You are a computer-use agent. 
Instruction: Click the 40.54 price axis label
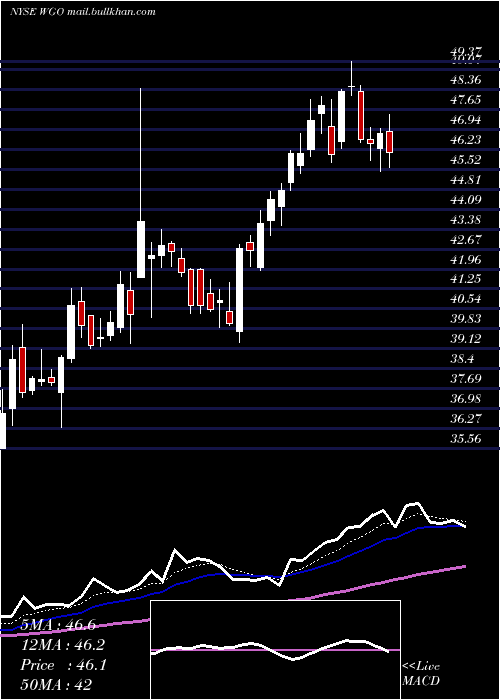(466, 299)
